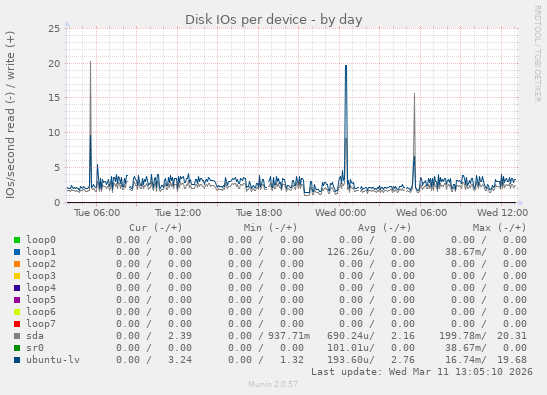Click the y-axis value 15
Screen dimensions: 547x395
click(54, 98)
